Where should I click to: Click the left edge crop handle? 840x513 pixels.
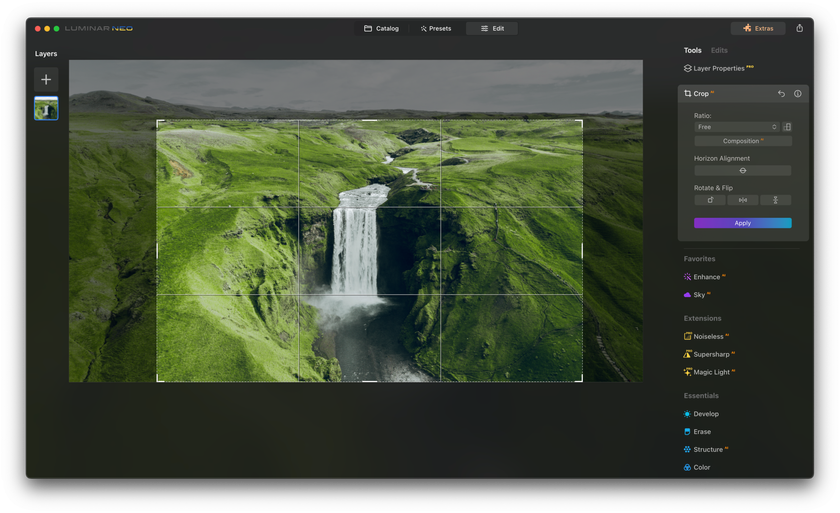click(156, 251)
